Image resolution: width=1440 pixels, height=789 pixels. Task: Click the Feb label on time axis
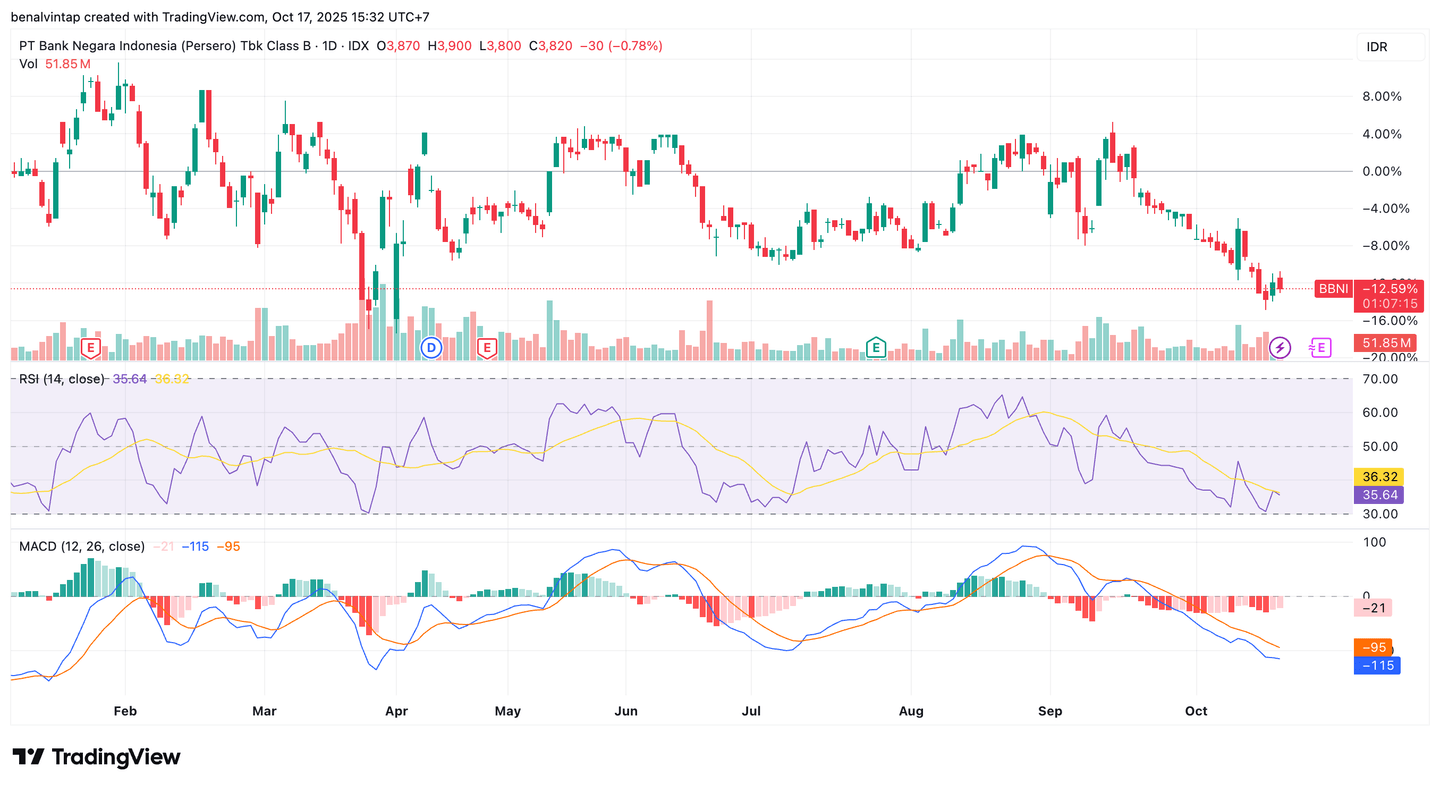click(x=125, y=711)
